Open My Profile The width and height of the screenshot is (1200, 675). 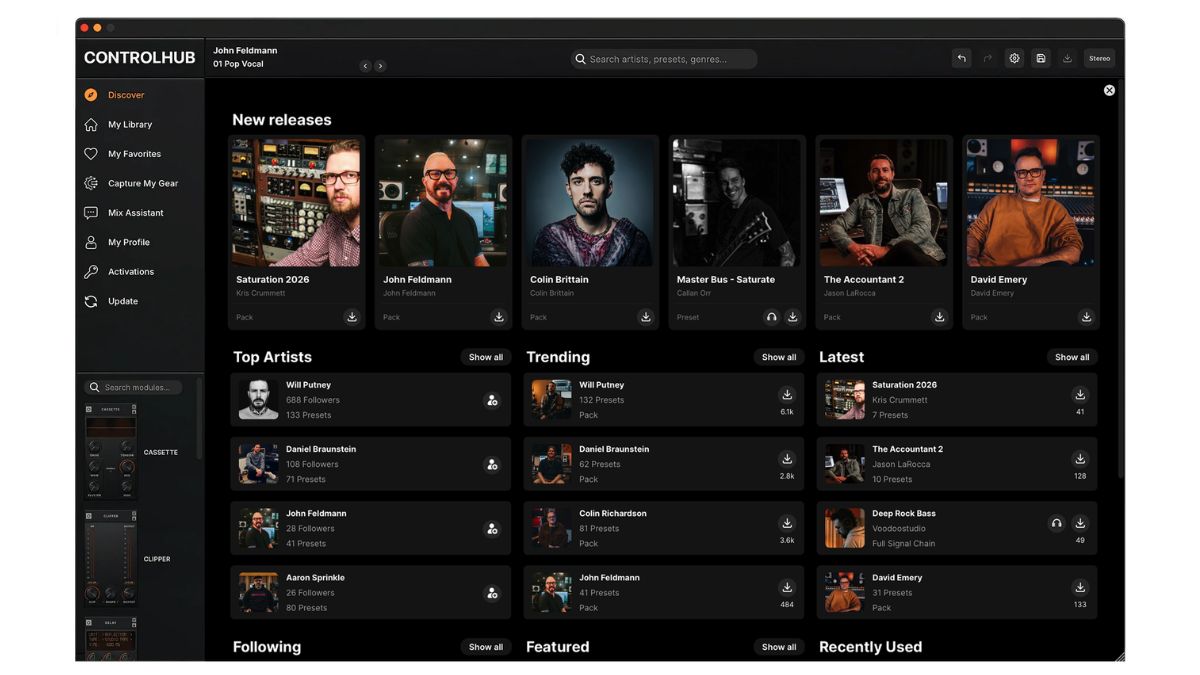point(129,242)
